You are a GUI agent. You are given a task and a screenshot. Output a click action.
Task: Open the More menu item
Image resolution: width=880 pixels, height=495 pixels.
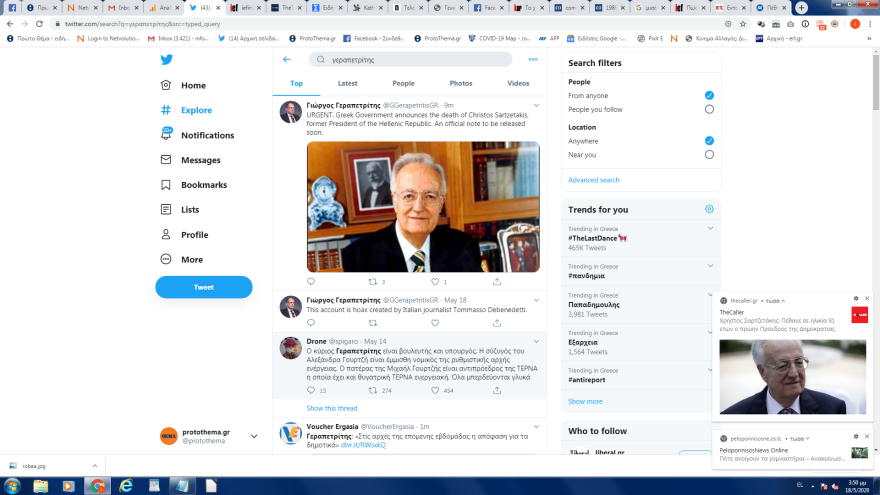[x=181, y=259]
